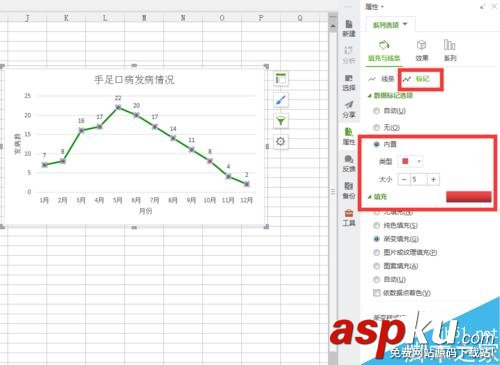The width and height of the screenshot is (500, 365).
Task: Click the pin icon on properties panel
Action: click(482, 6)
